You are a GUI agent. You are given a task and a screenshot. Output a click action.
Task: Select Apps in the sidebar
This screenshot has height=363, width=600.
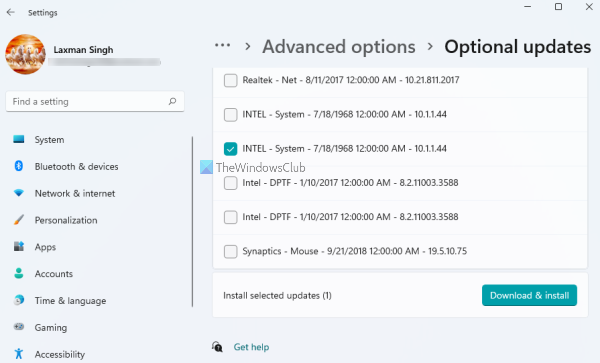45,247
